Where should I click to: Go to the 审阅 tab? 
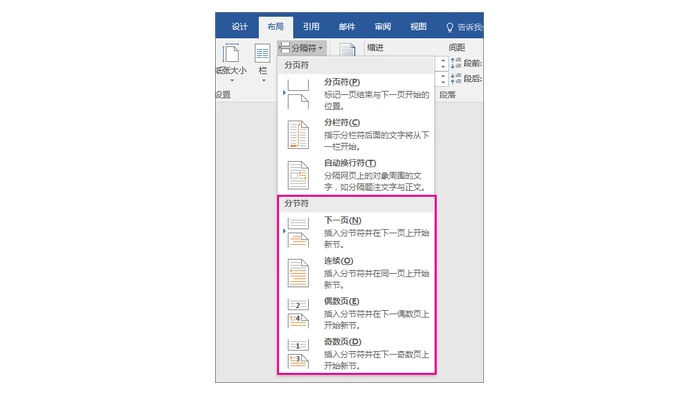coord(383,27)
